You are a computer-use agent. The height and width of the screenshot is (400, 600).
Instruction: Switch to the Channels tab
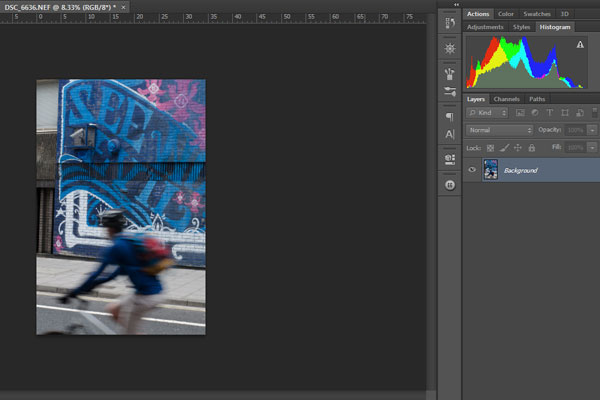506,99
